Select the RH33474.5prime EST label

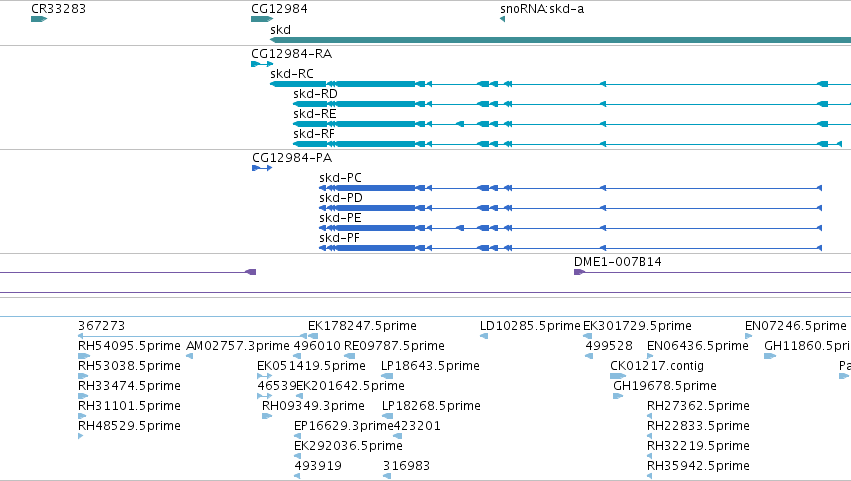coord(129,386)
